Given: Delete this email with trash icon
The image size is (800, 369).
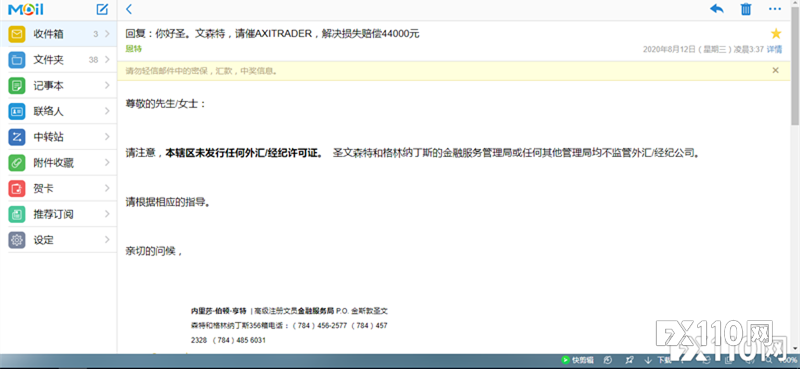Looking at the screenshot, I should pos(746,9).
